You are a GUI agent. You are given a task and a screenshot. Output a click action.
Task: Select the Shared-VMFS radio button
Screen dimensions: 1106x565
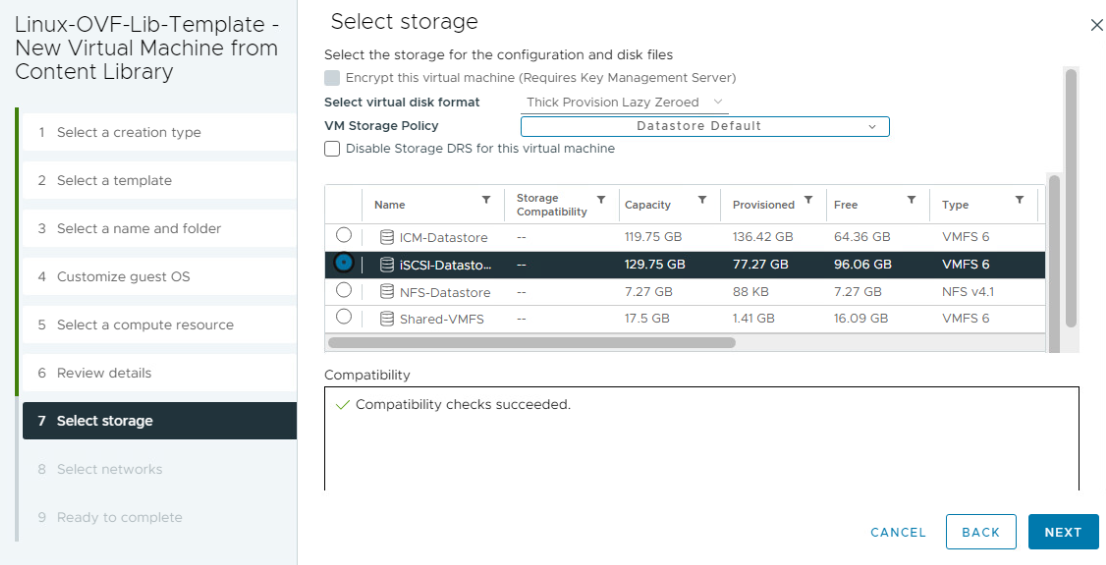(x=344, y=317)
